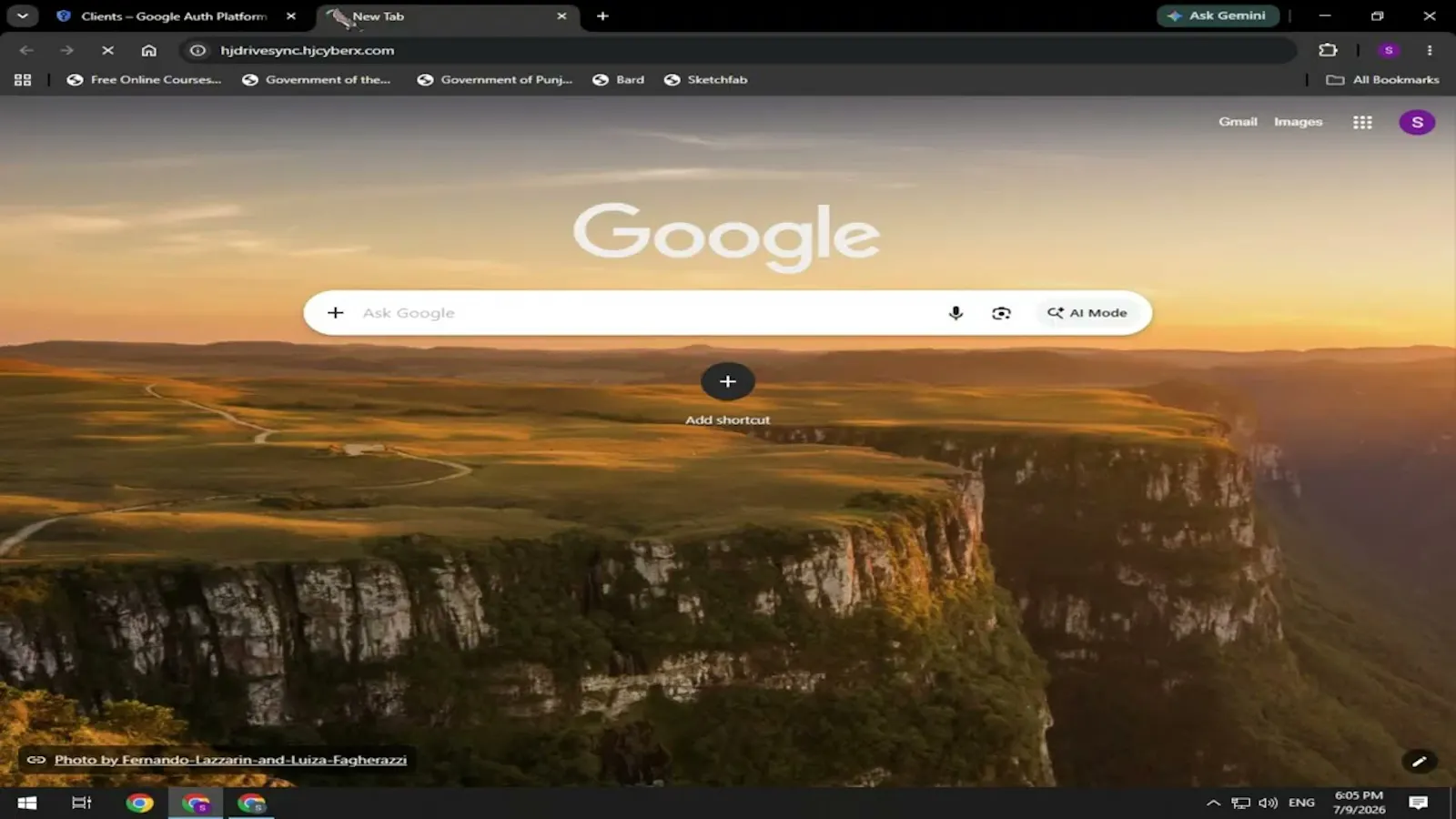Image resolution: width=1456 pixels, height=819 pixels.
Task: Open Government of Punj... bookmark
Action: coord(495,80)
